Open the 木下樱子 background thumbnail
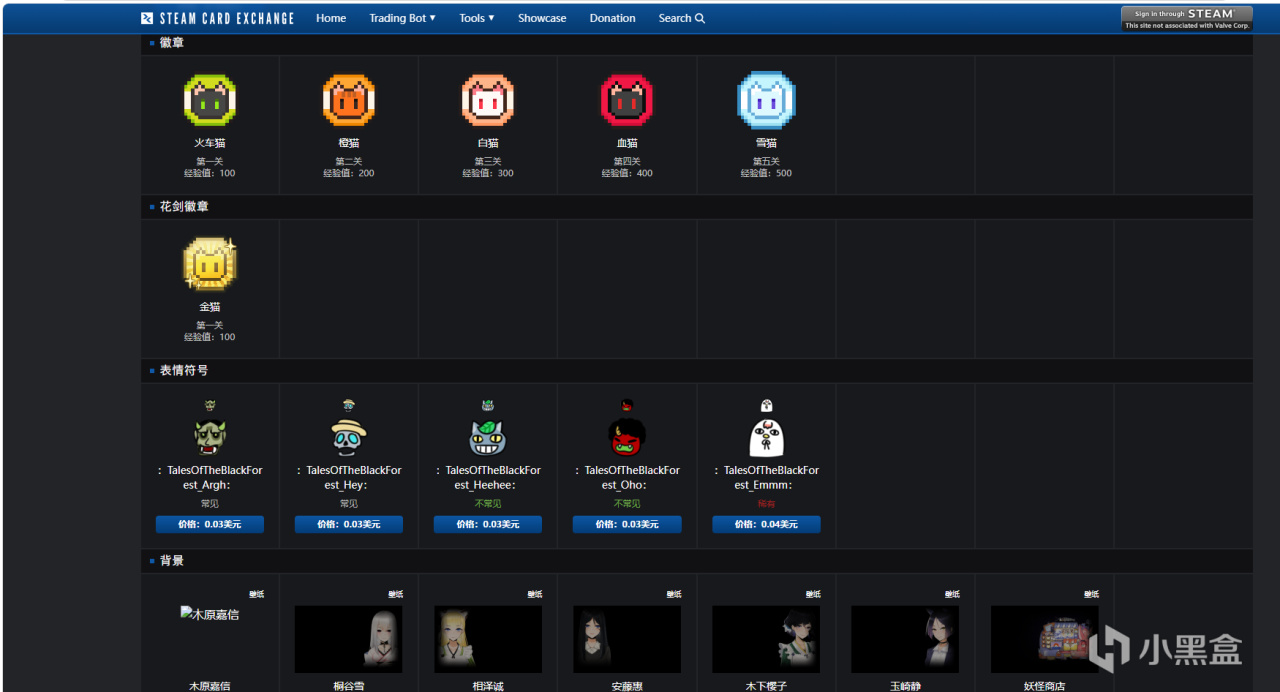 (x=766, y=639)
